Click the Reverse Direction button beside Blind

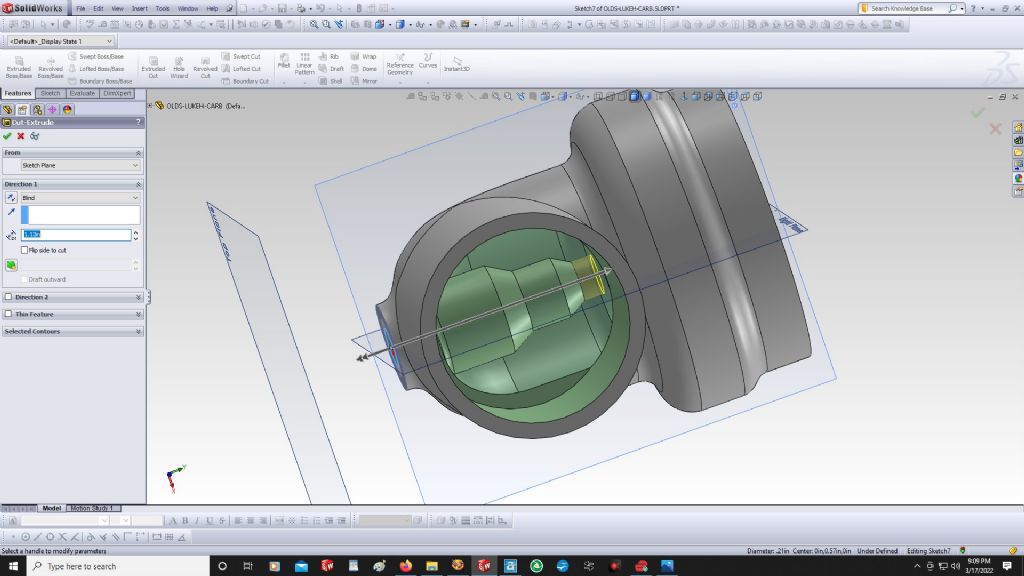11,198
